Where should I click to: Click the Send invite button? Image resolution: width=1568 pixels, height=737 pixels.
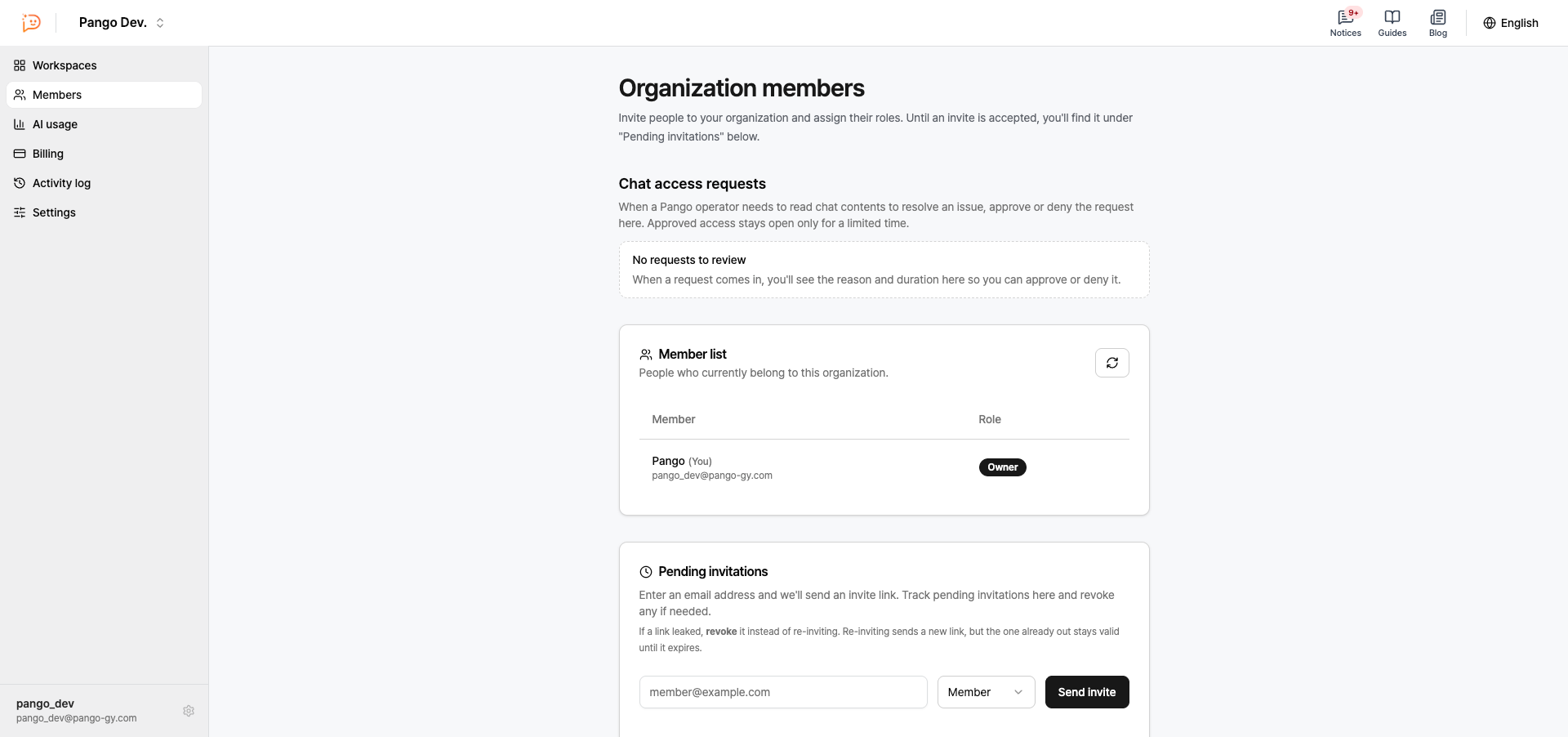(x=1087, y=692)
